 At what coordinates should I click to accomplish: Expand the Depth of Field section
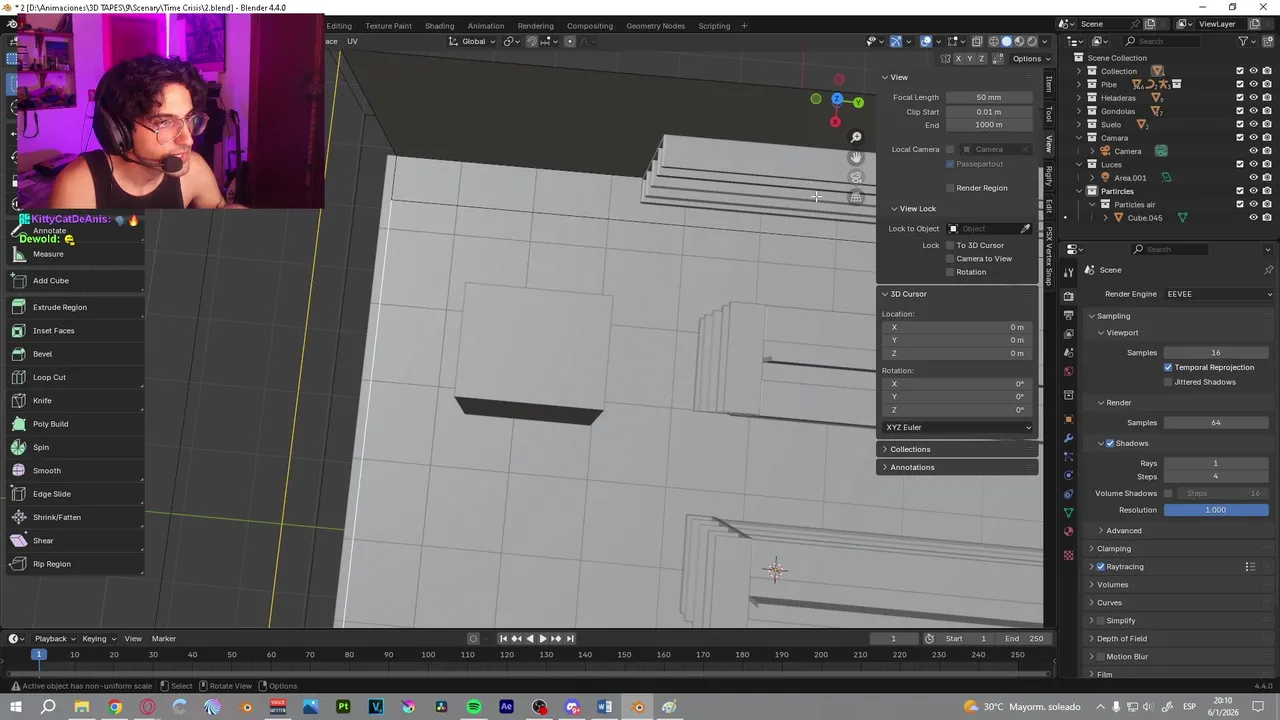coord(1122,639)
